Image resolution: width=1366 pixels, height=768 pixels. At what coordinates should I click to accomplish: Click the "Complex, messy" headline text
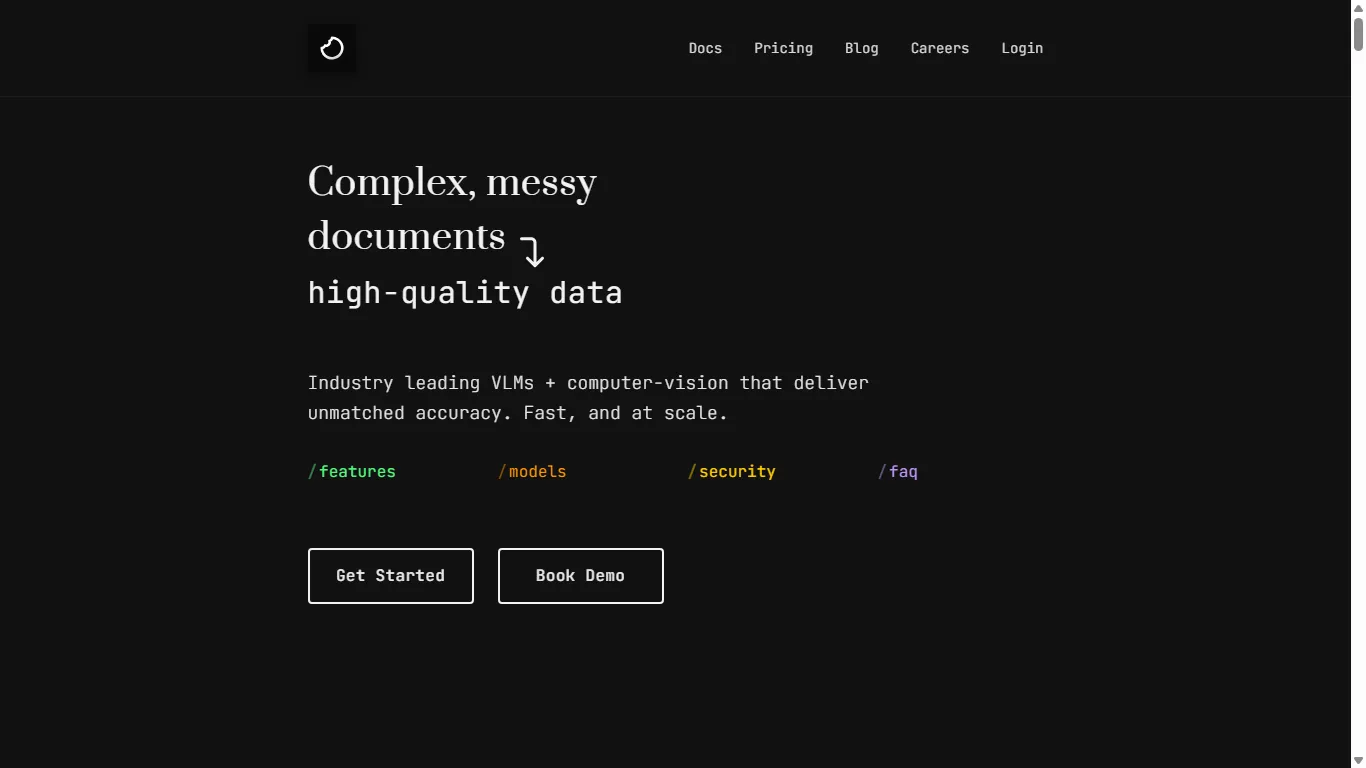[x=452, y=183]
